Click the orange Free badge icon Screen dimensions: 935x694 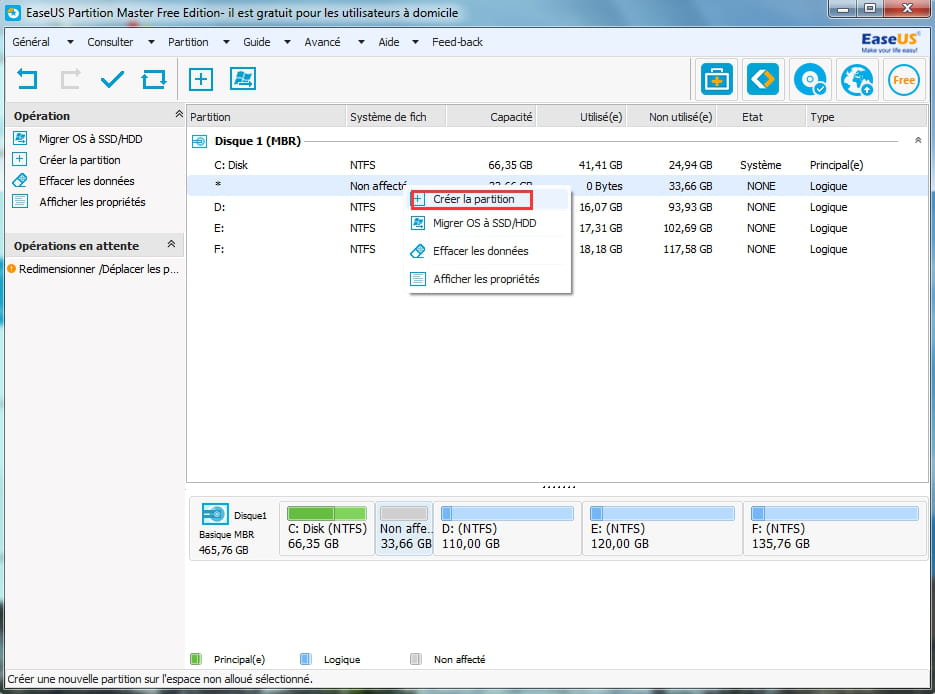click(x=904, y=80)
